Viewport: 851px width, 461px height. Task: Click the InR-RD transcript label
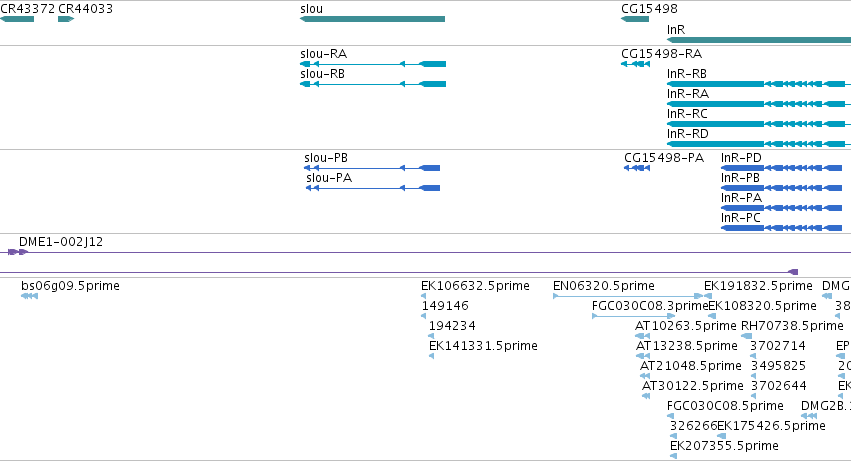tap(688, 134)
